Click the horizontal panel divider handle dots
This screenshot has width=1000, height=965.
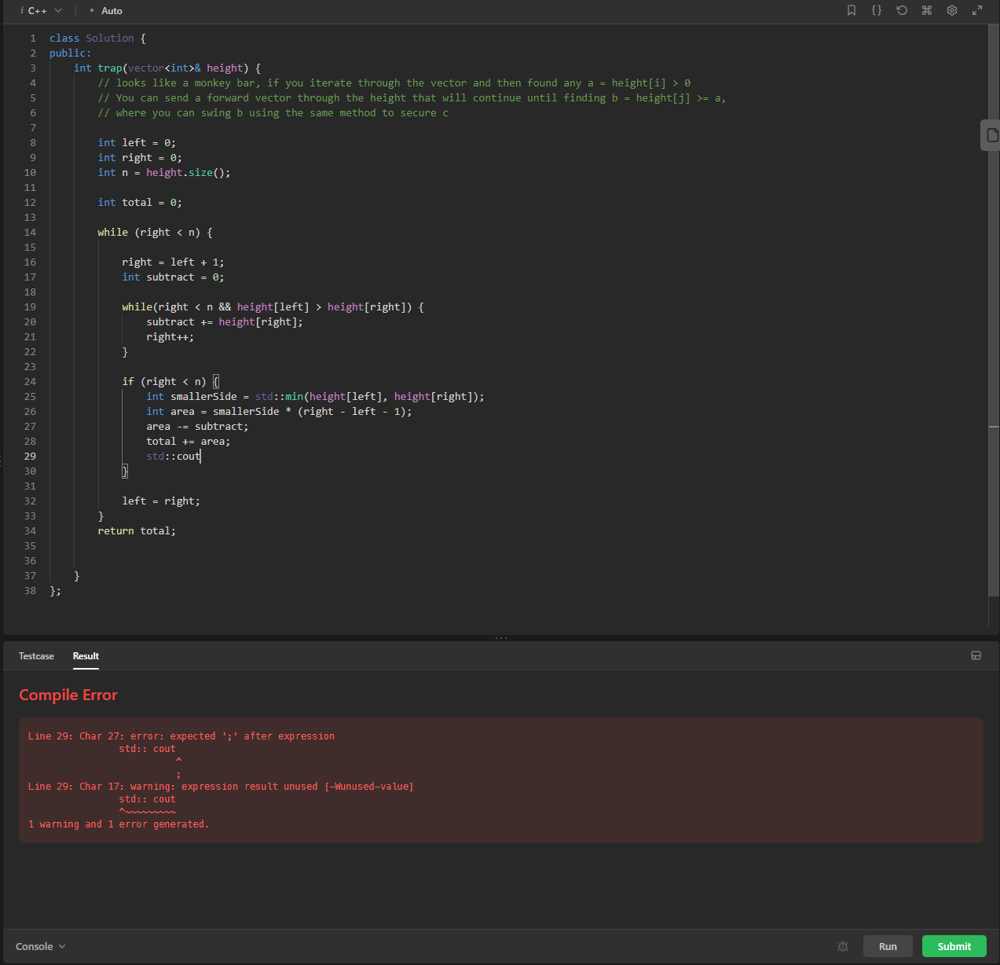tap(501, 638)
